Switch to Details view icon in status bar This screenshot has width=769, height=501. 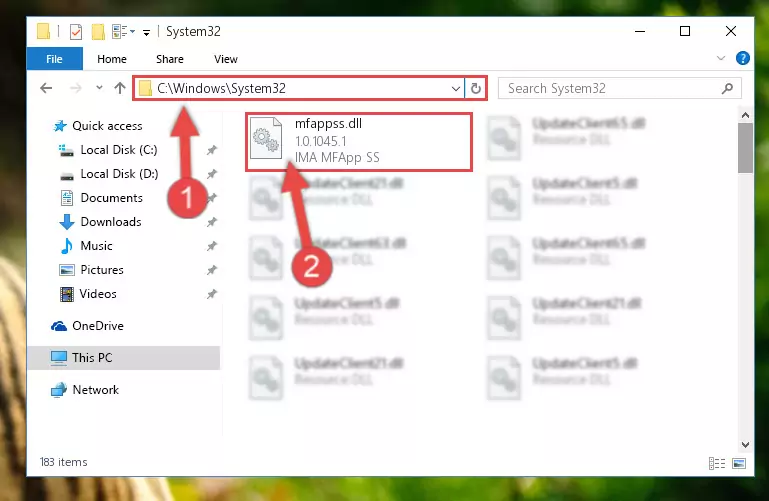tap(717, 463)
